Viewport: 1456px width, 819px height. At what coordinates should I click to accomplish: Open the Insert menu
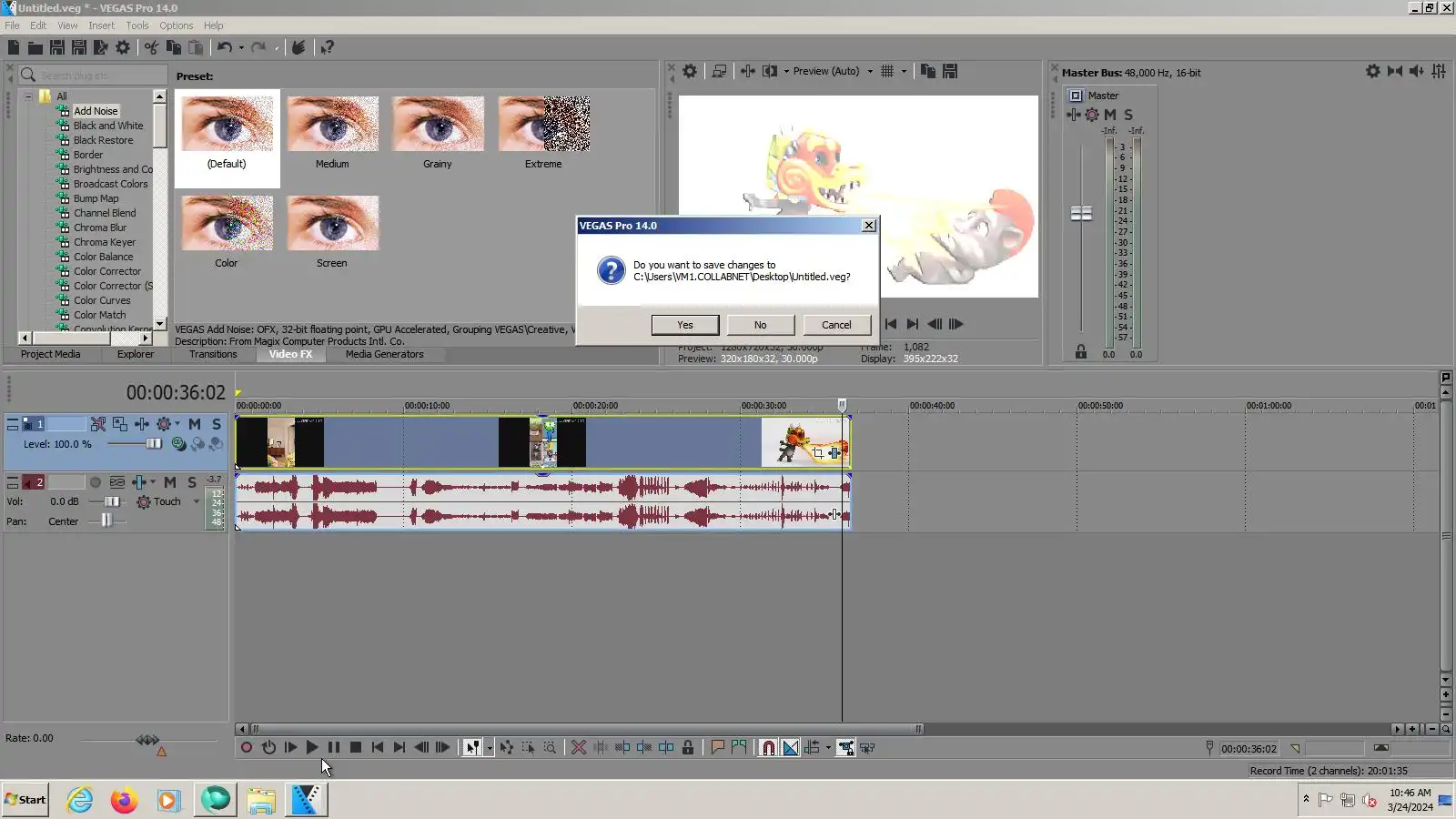coord(101,25)
